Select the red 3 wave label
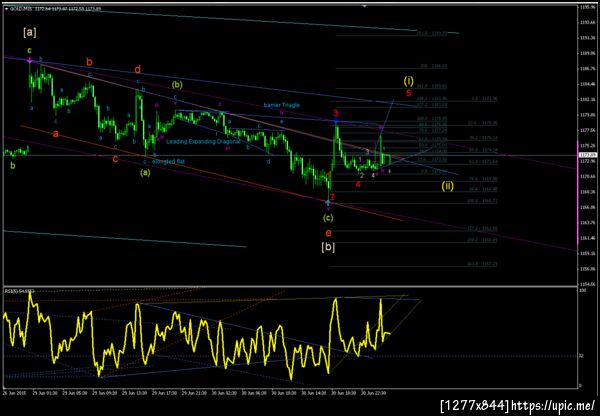This screenshot has width=600, height=416. coord(336,113)
